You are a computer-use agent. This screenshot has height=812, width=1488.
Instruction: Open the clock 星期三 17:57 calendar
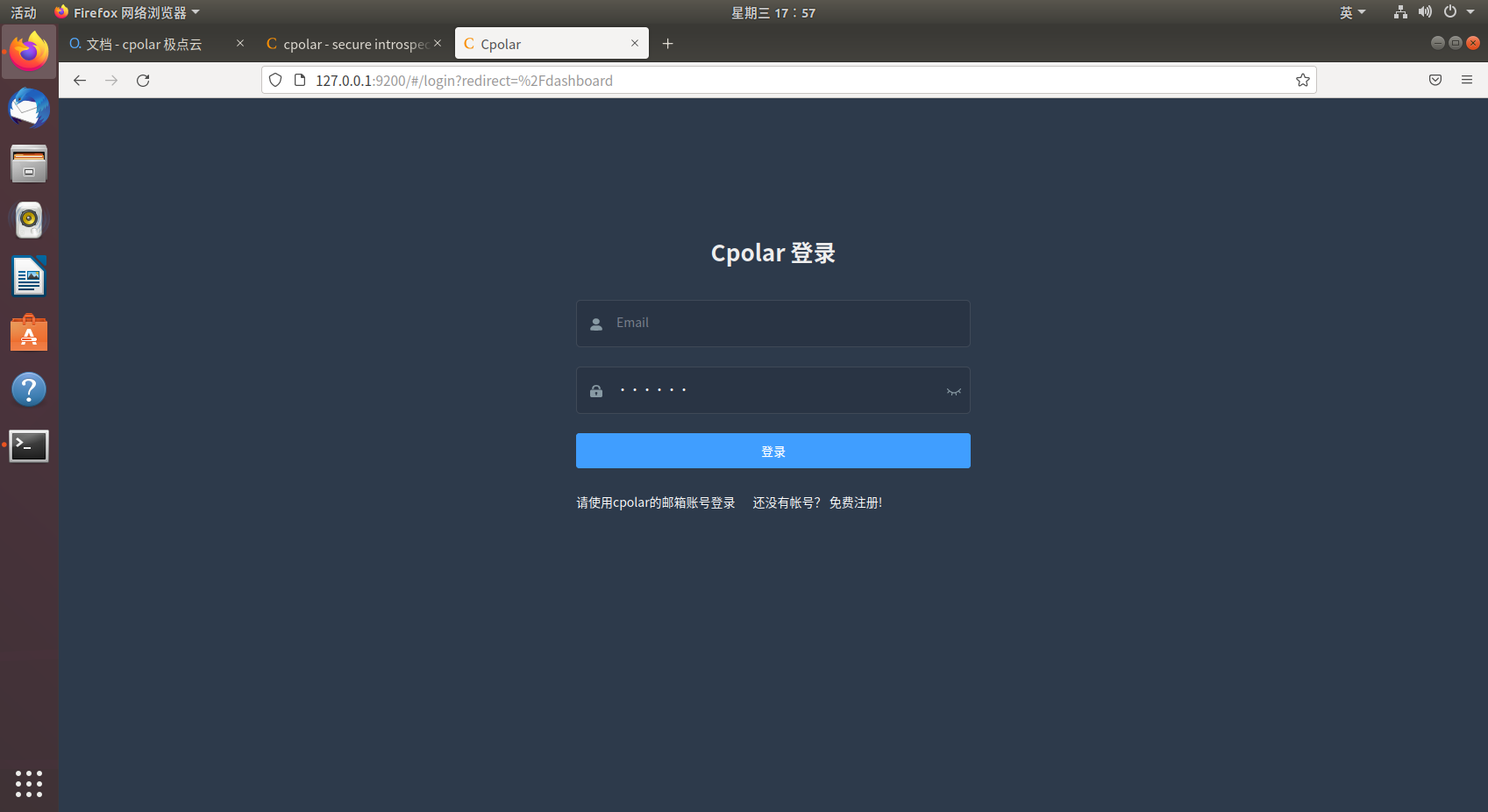pyautogui.click(x=773, y=12)
